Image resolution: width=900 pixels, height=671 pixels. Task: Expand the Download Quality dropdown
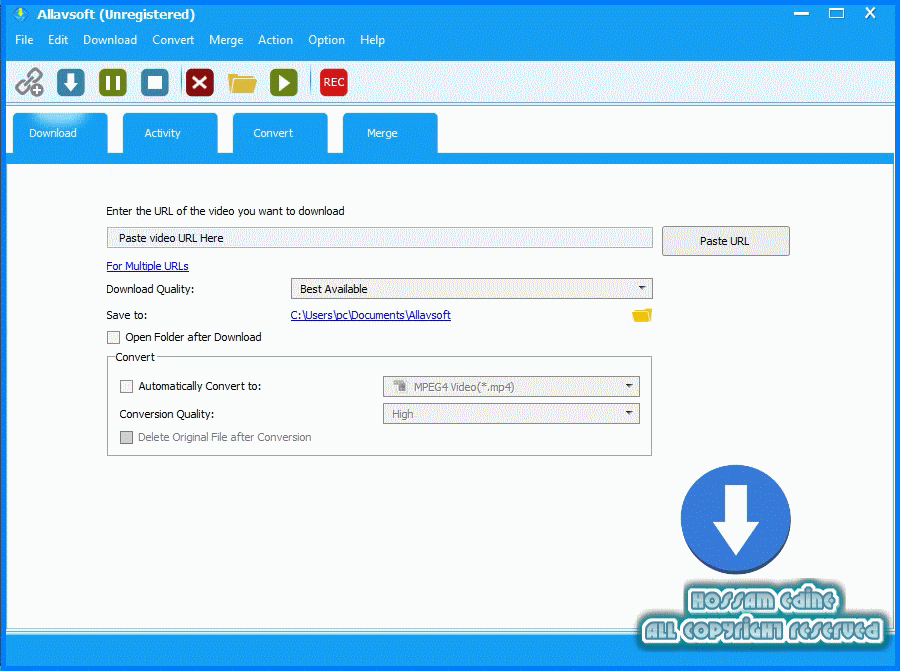pyautogui.click(x=471, y=289)
